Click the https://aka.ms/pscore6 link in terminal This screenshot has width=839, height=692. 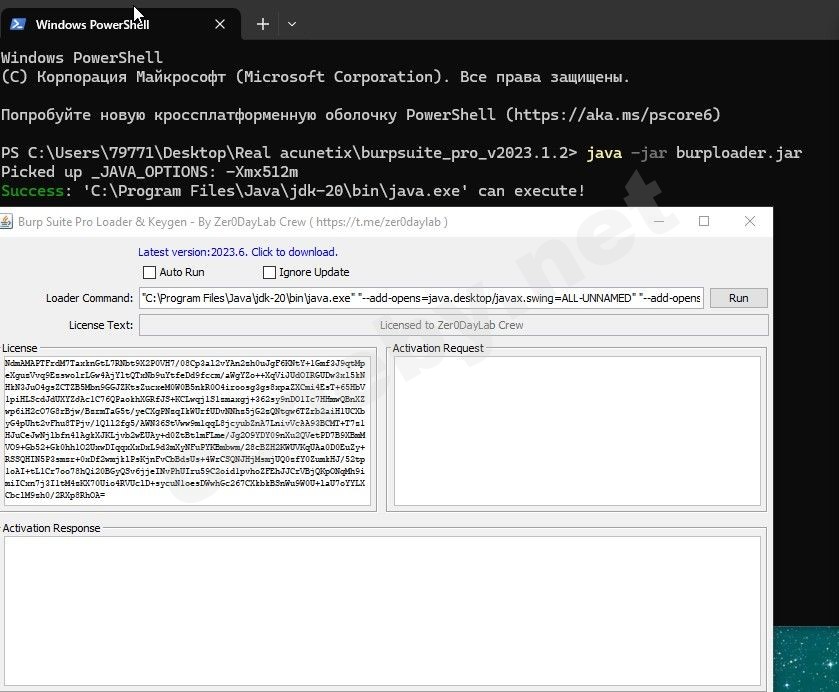point(613,115)
